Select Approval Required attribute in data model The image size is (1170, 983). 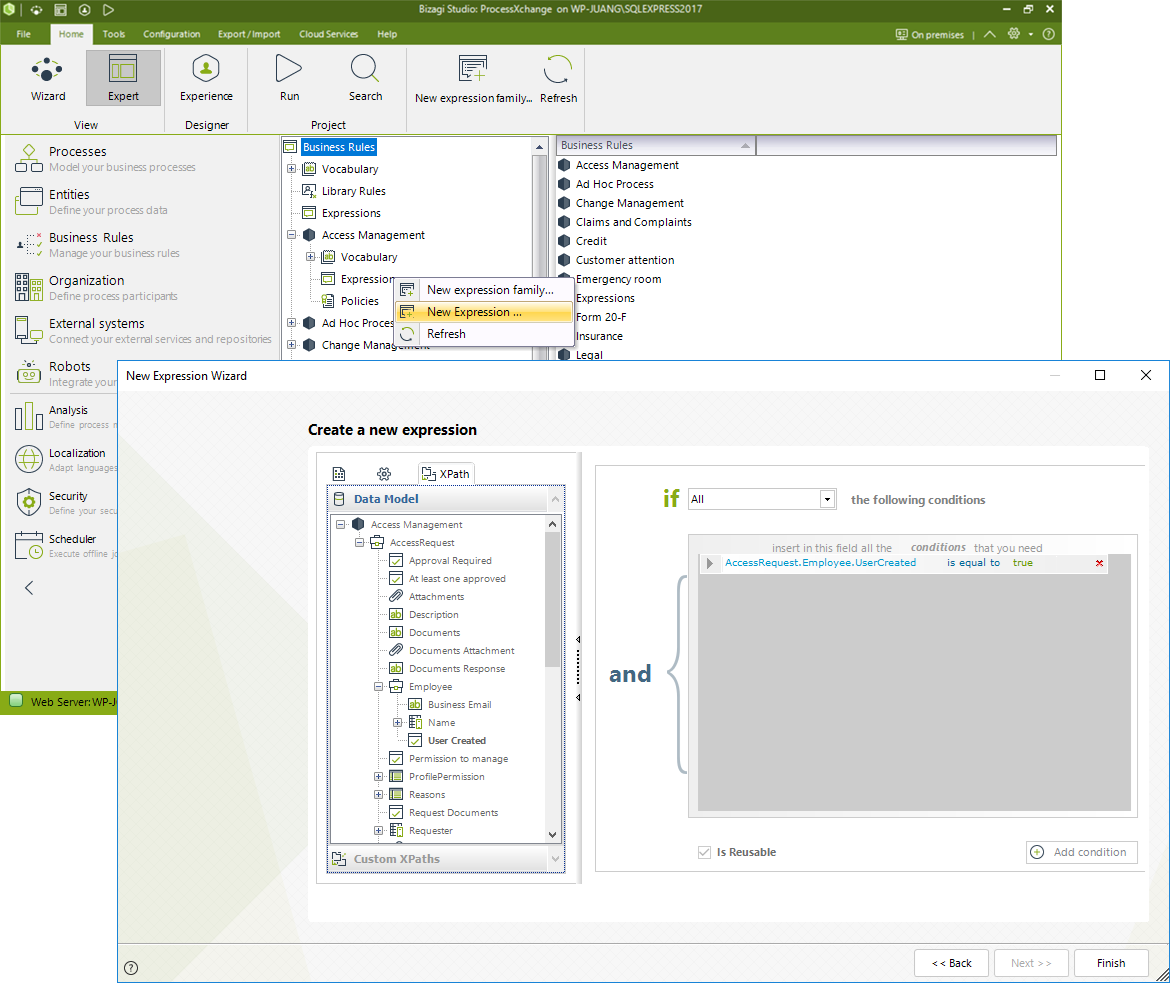pos(450,561)
